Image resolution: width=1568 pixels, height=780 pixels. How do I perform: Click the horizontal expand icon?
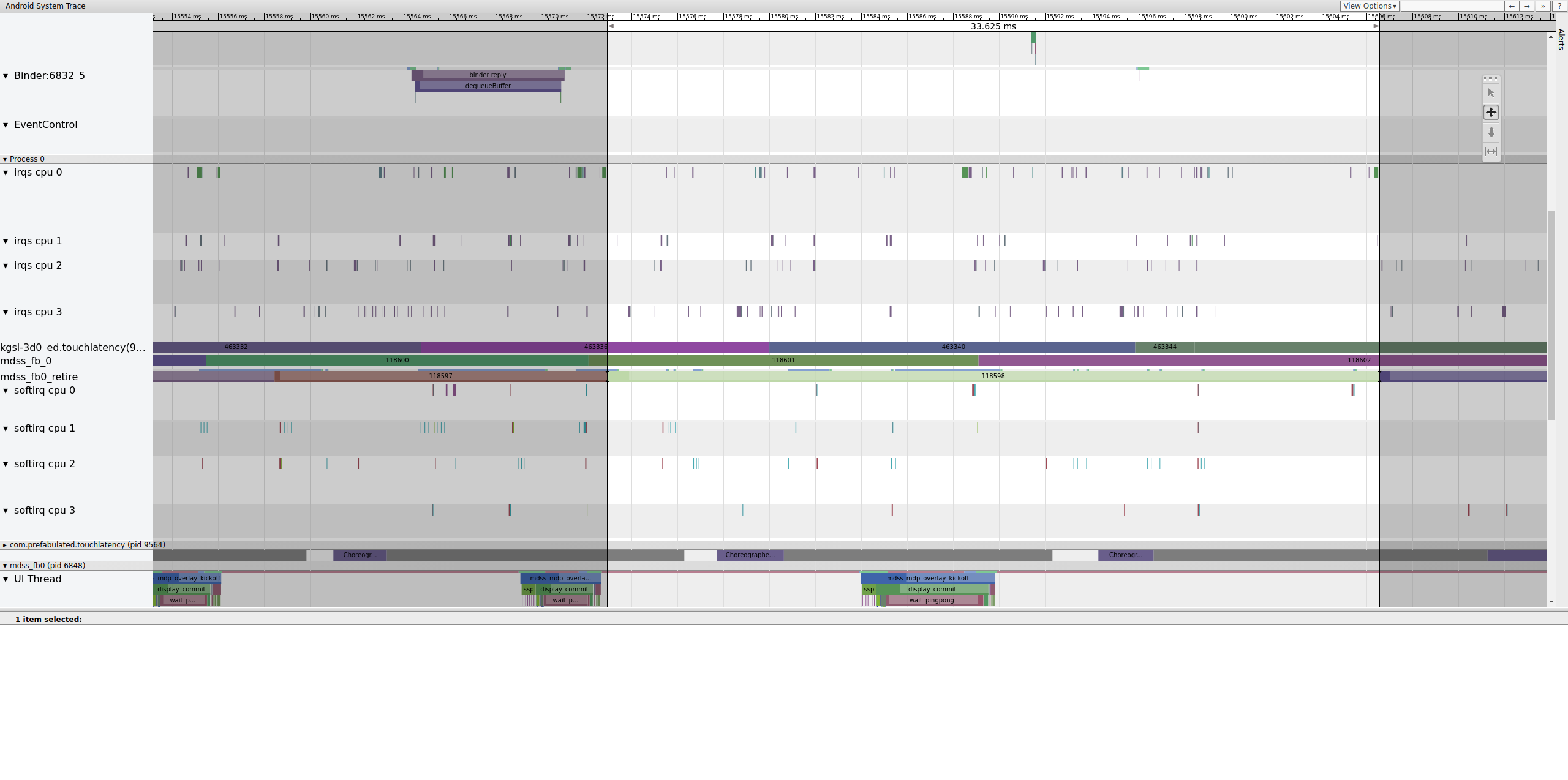point(1492,151)
